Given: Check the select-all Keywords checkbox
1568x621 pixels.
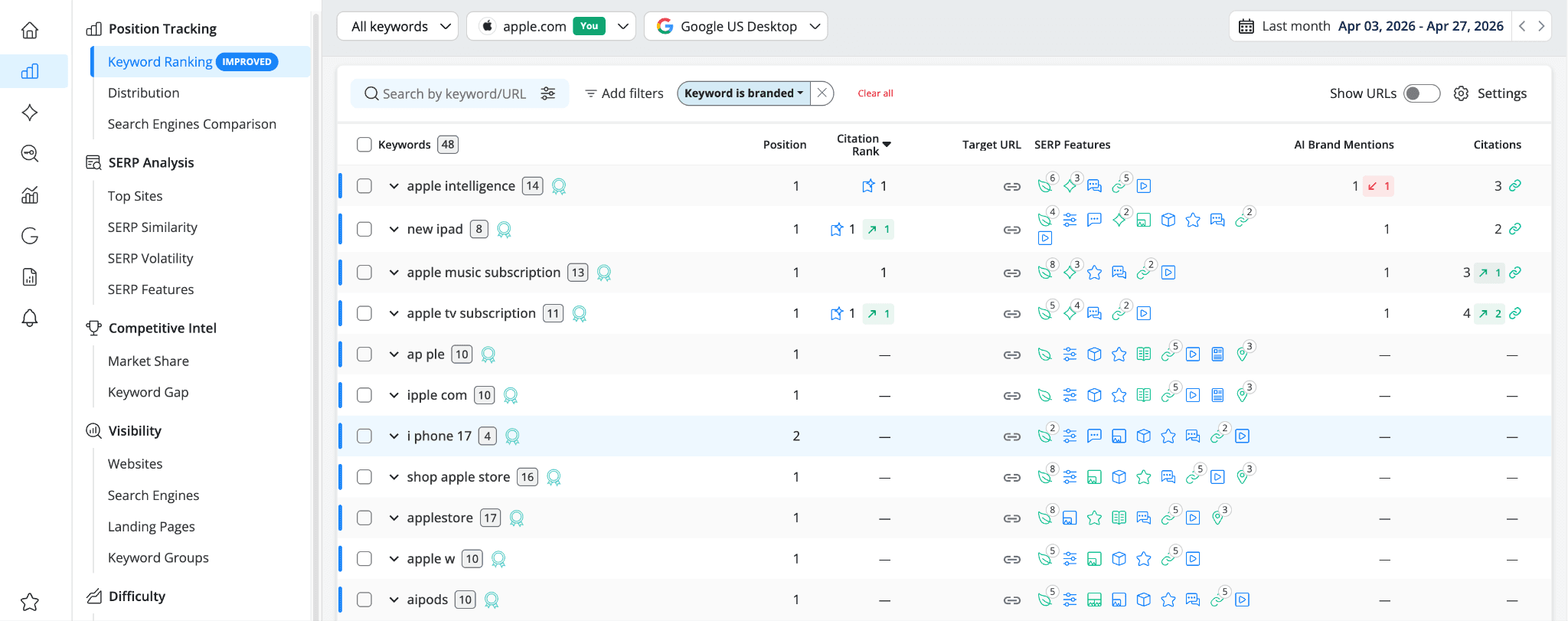Looking at the screenshot, I should [x=364, y=145].
